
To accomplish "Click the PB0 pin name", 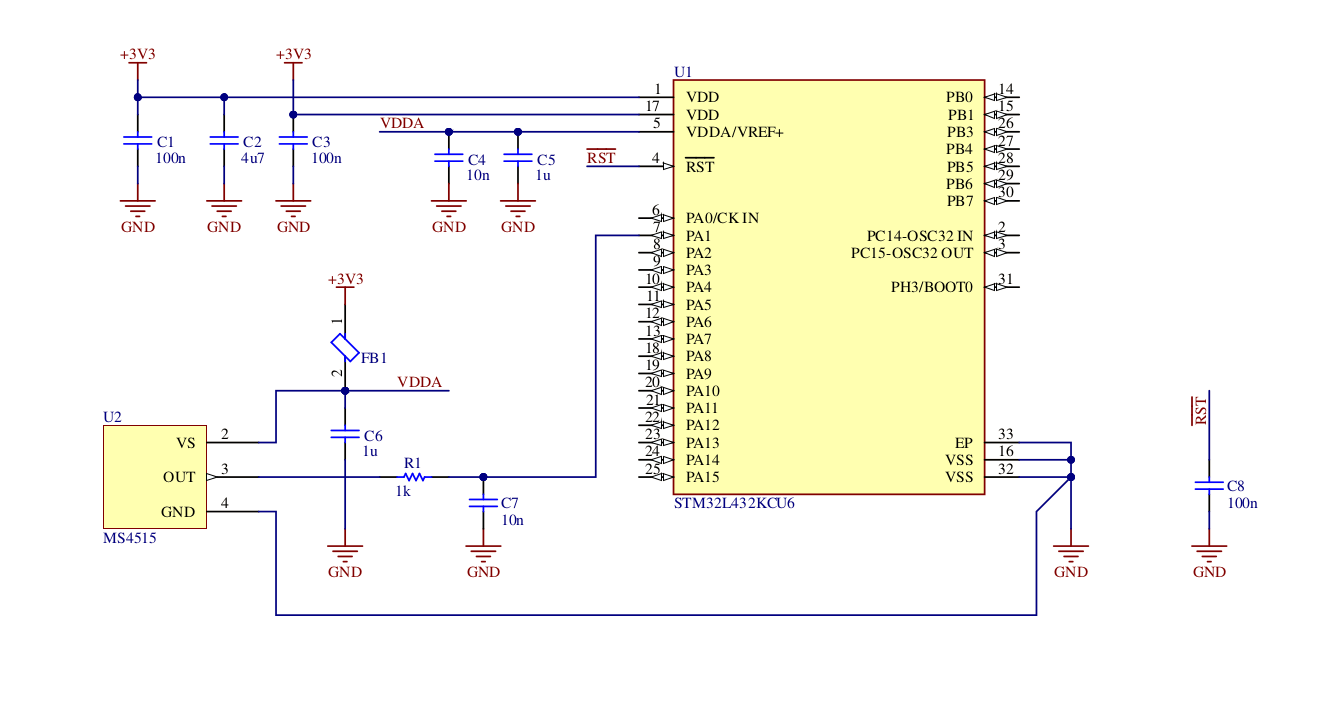I will (960, 97).
